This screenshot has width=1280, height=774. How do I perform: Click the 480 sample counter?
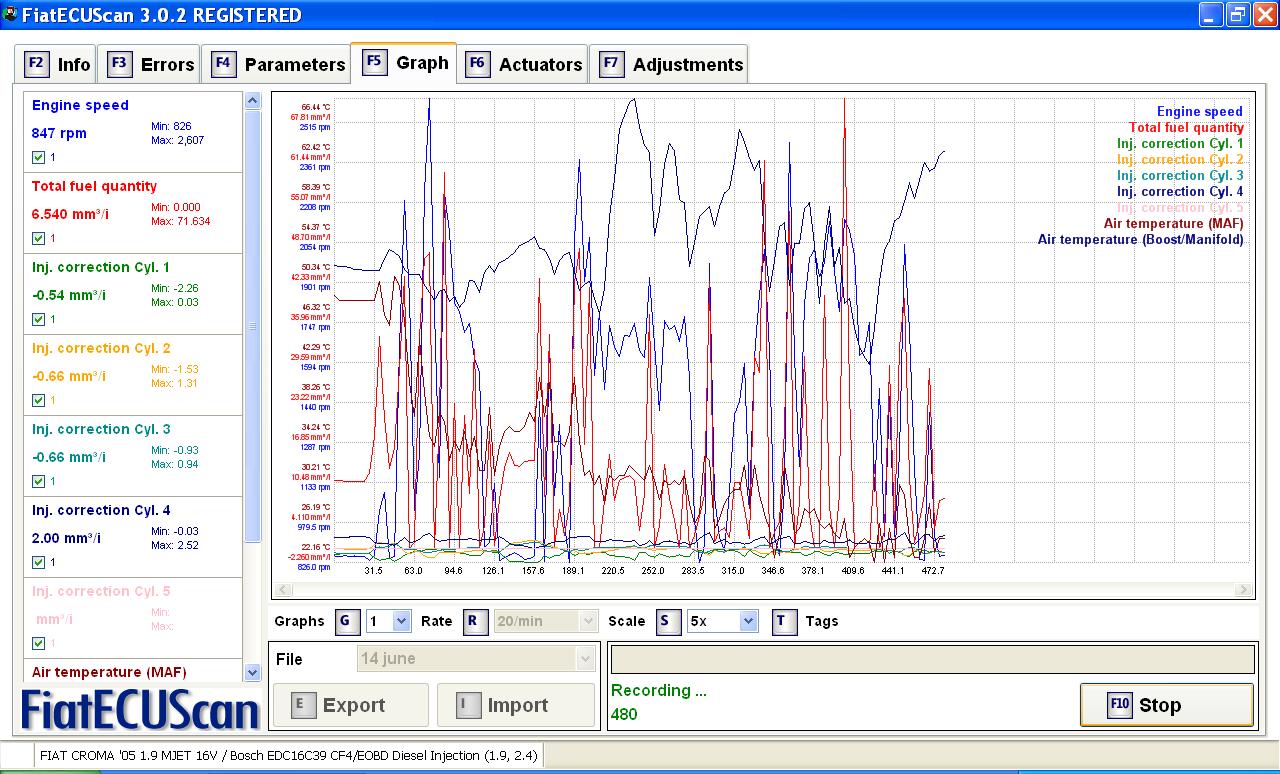click(x=624, y=714)
